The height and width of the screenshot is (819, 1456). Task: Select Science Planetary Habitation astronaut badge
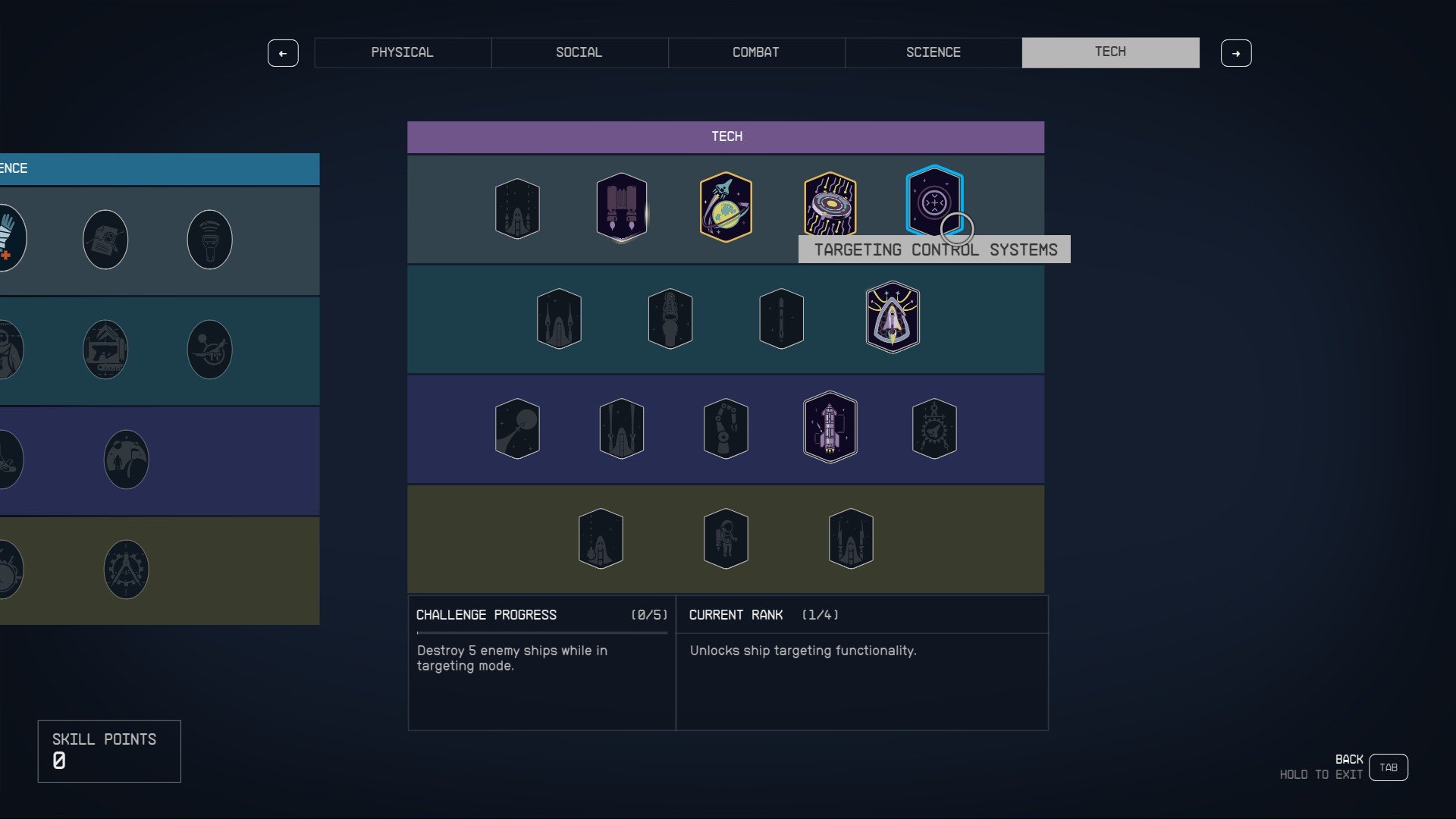[x=126, y=460]
